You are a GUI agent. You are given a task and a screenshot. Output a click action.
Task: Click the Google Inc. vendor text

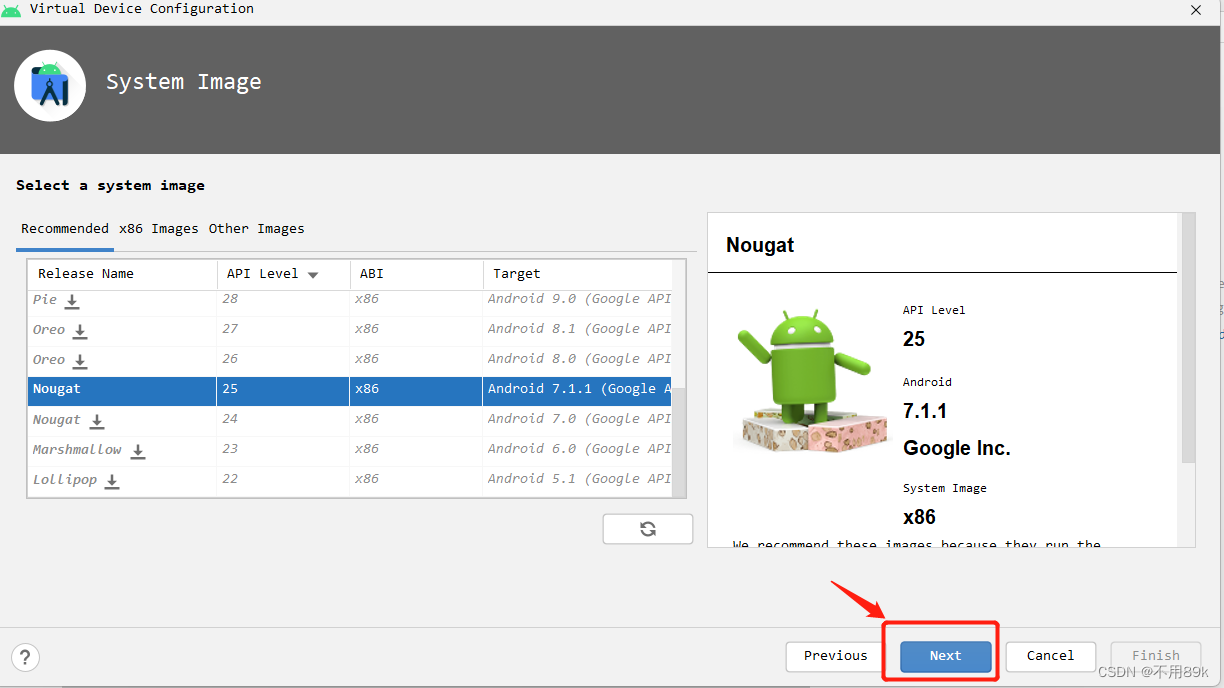(957, 449)
